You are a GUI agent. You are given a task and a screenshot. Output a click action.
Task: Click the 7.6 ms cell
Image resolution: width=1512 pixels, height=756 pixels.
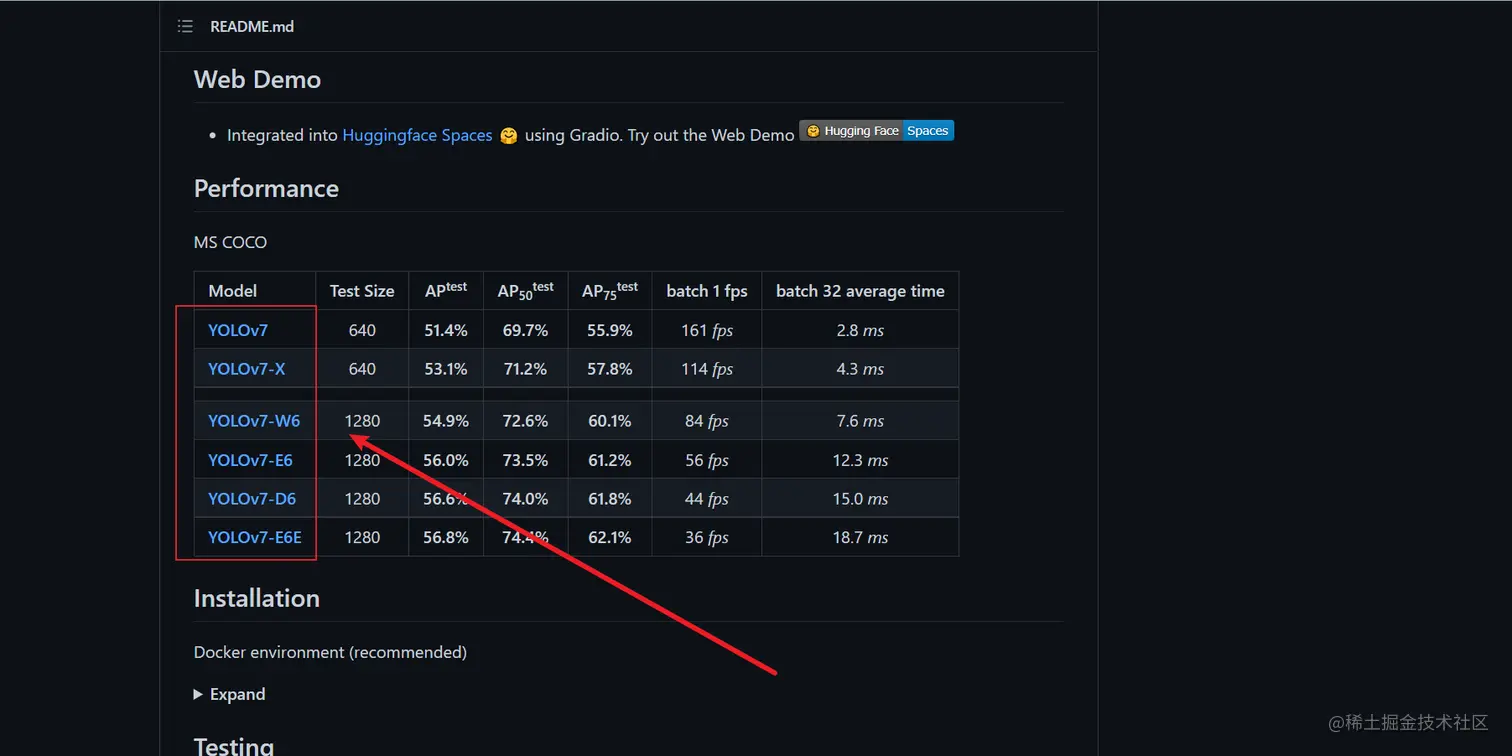pyautogui.click(x=860, y=421)
